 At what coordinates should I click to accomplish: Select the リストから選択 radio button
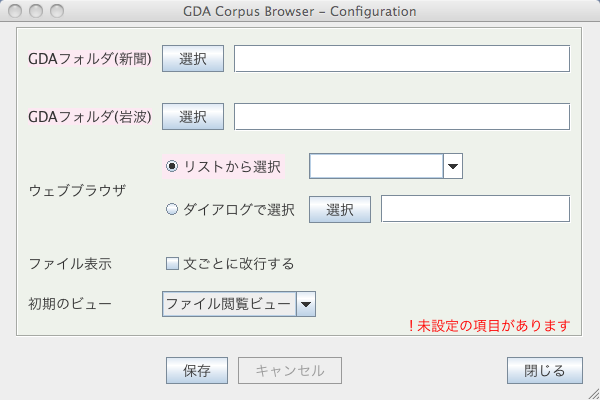[x=172, y=167]
